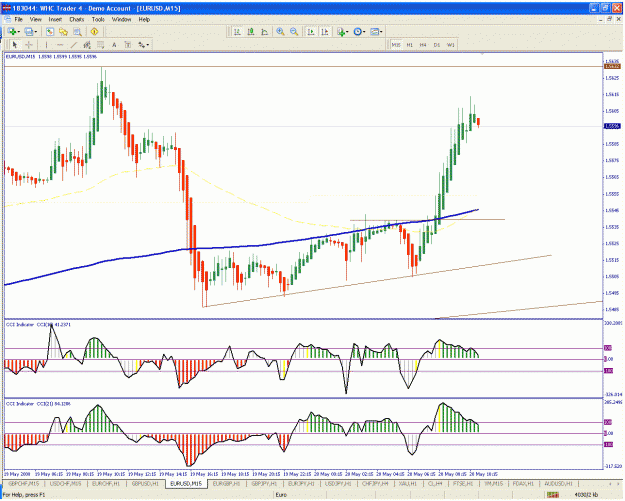Click the Templates icon

click(x=374, y=31)
